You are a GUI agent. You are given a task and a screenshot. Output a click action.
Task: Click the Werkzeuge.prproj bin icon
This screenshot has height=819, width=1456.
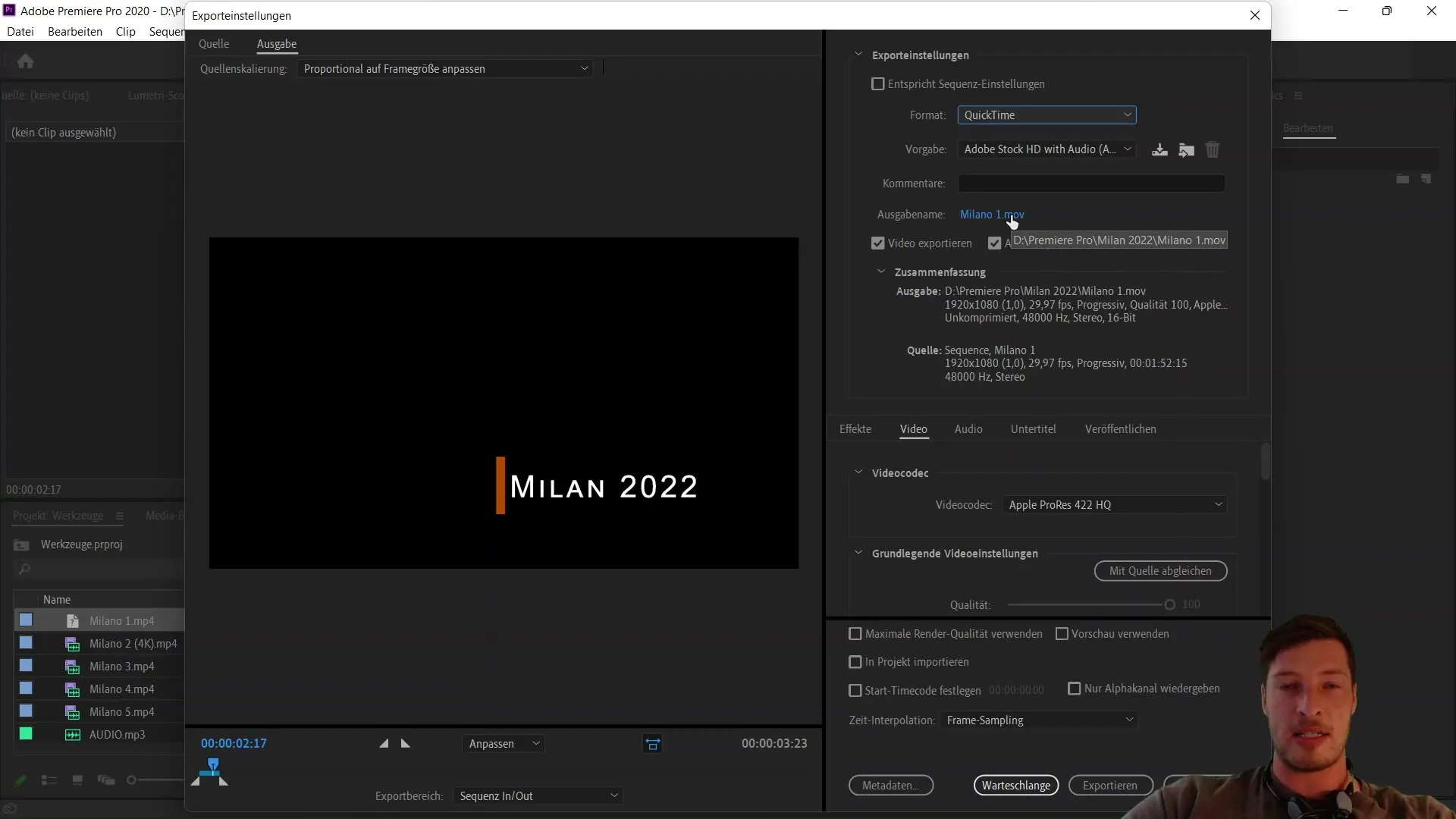[x=22, y=544]
